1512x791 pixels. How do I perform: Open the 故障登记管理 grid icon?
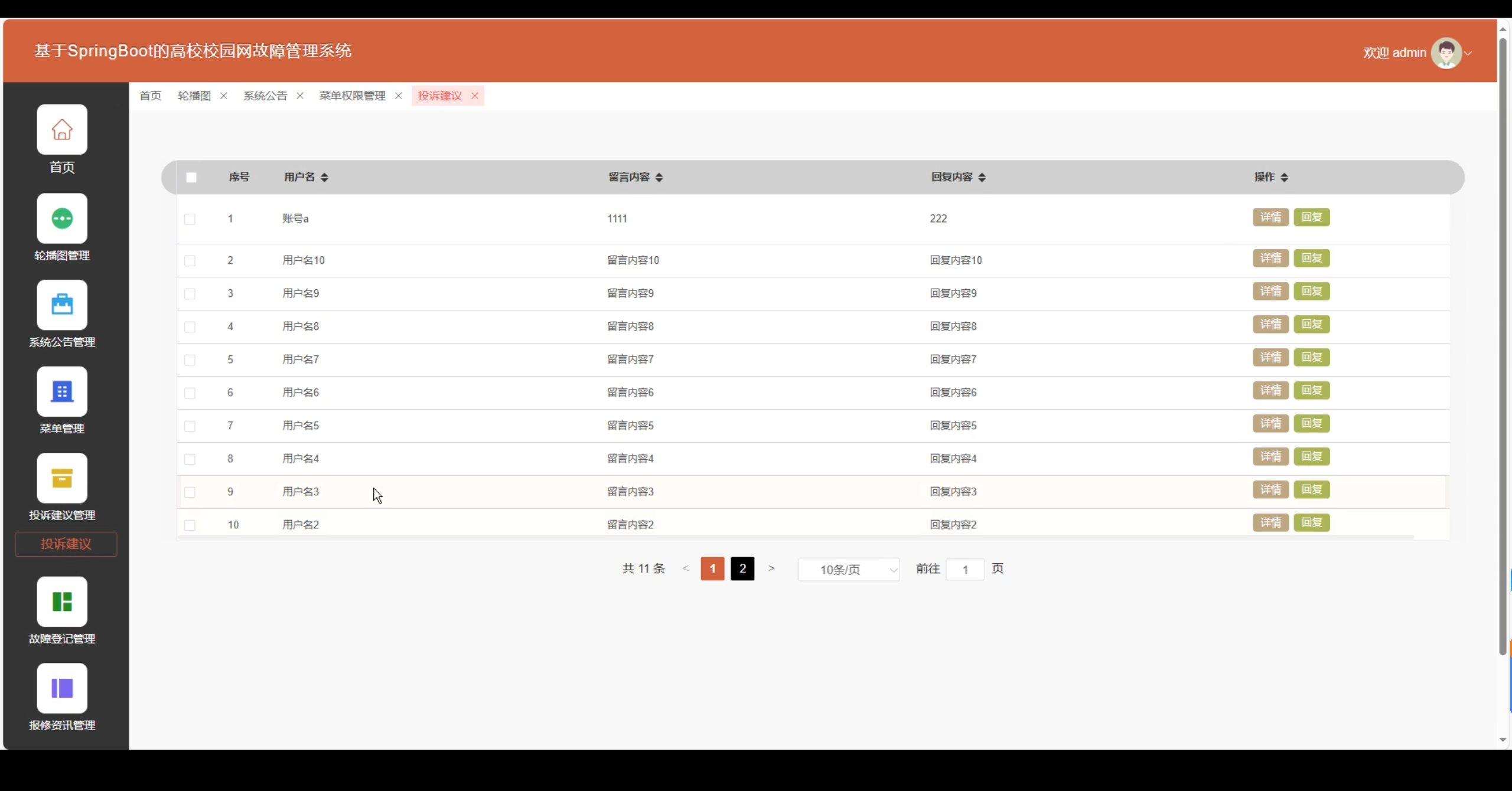pos(62,602)
